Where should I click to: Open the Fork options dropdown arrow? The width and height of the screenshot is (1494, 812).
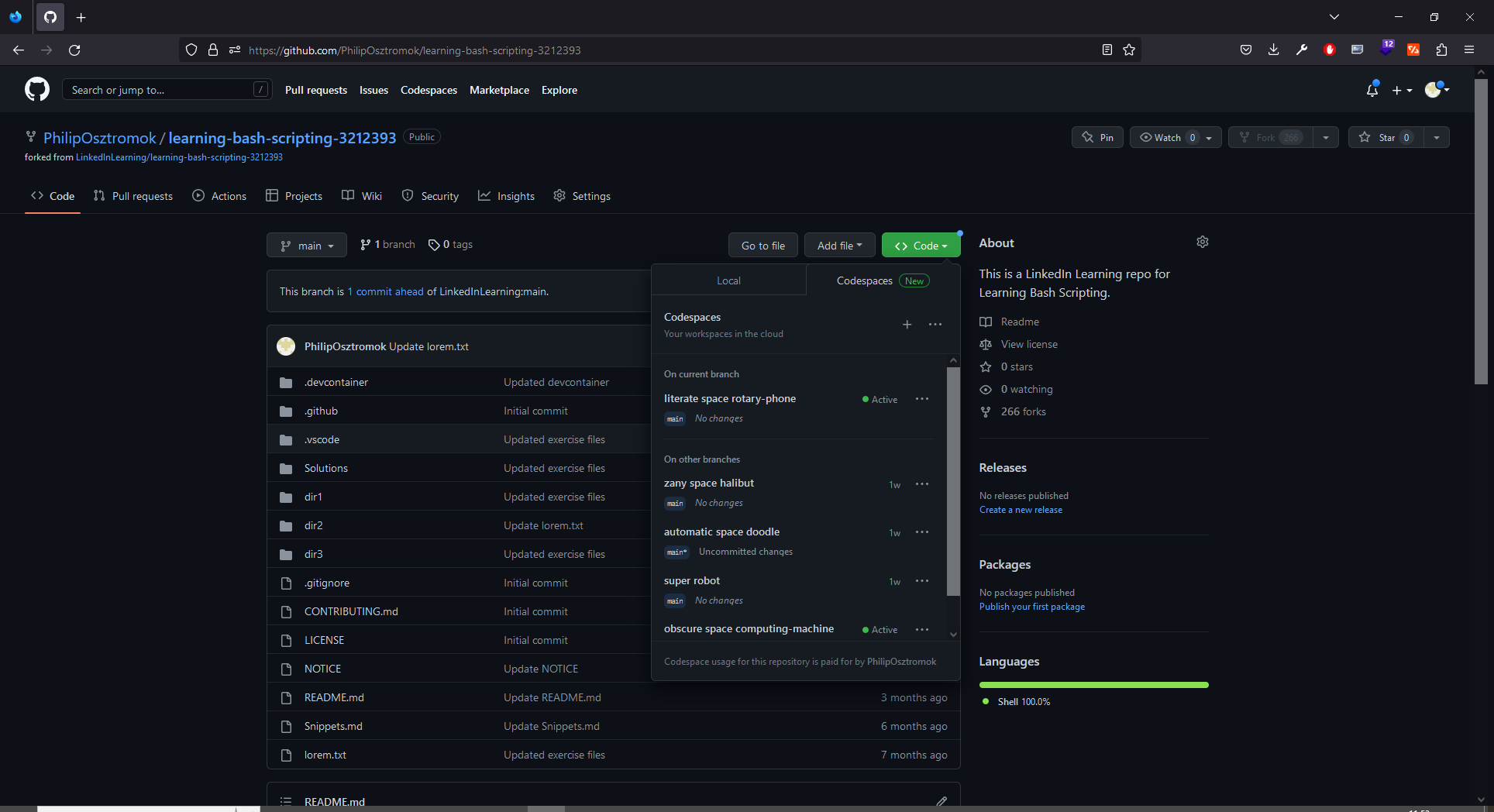(x=1326, y=137)
